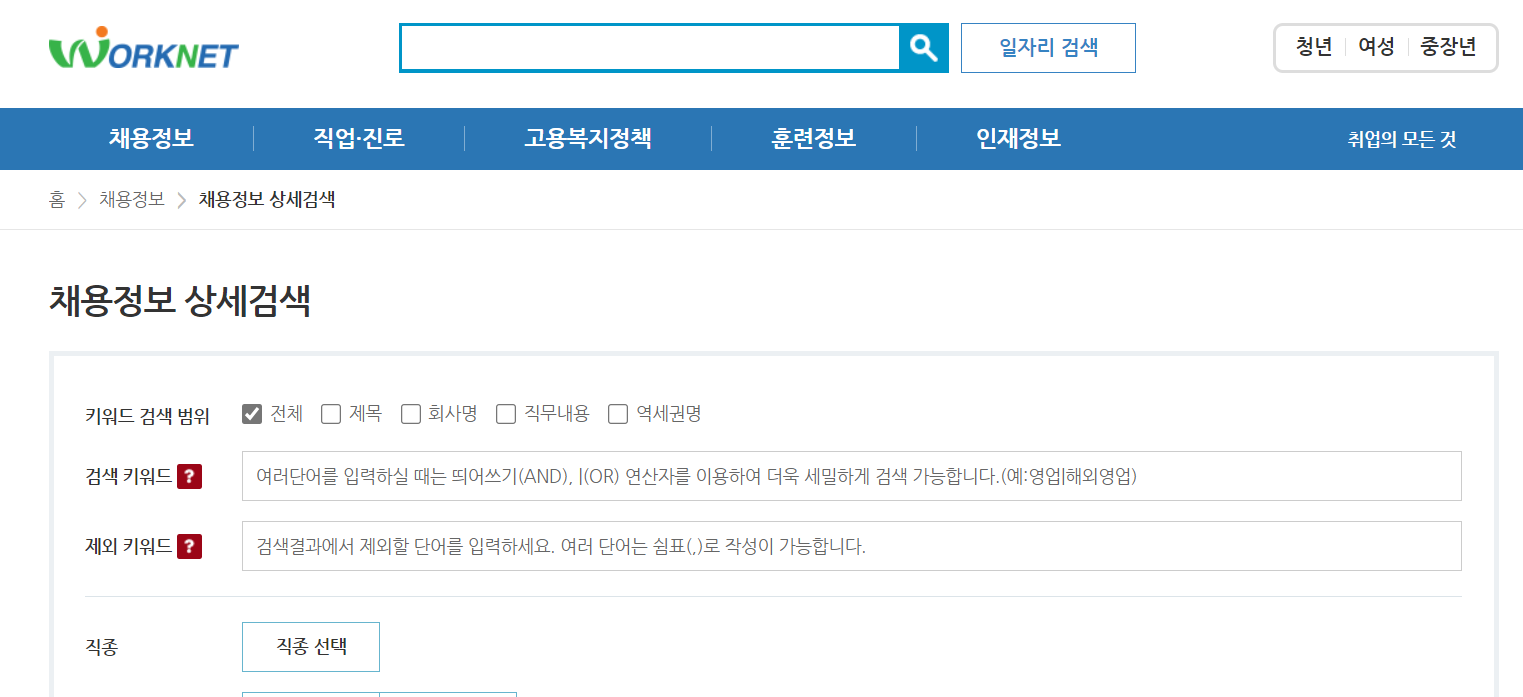Open the 훈련정보 menu
The width and height of the screenshot is (1523, 697).
813,139
